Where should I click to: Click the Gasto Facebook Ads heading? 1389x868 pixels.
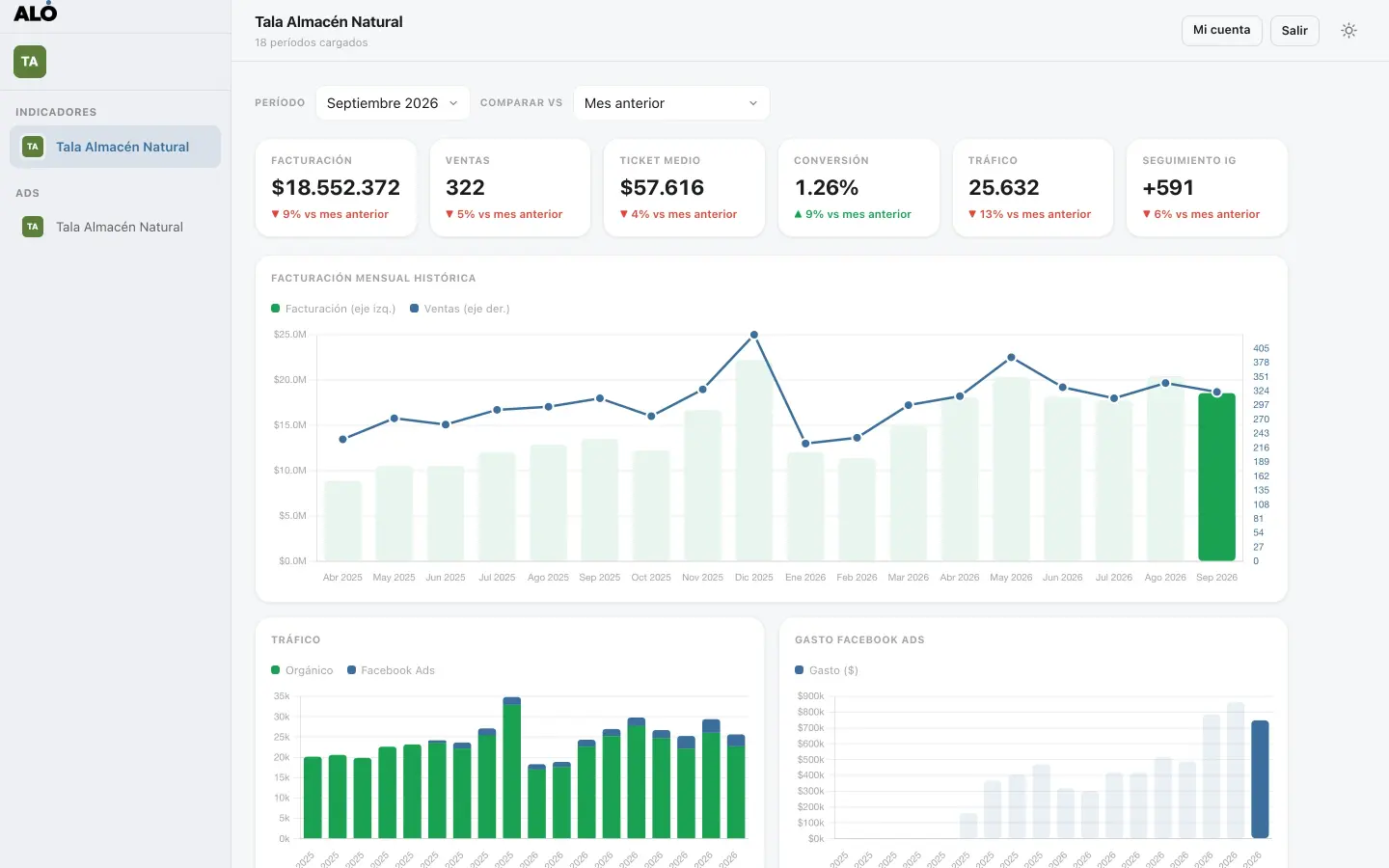click(x=859, y=639)
